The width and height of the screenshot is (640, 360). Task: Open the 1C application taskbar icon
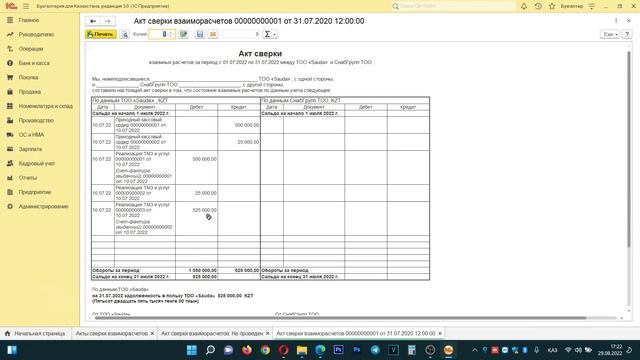[448, 350]
